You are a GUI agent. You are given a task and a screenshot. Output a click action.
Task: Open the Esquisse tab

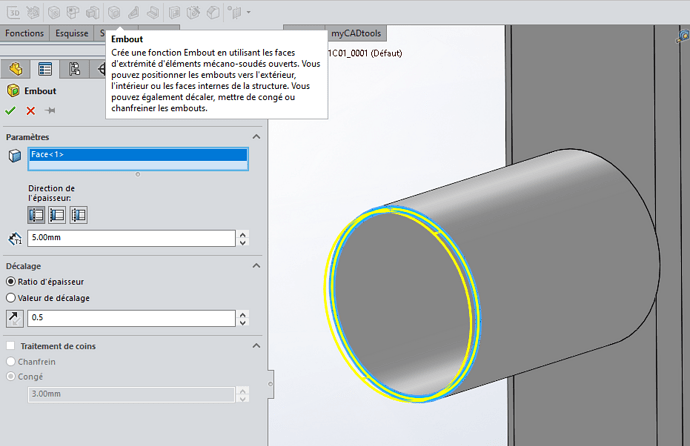[x=72, y=33]
